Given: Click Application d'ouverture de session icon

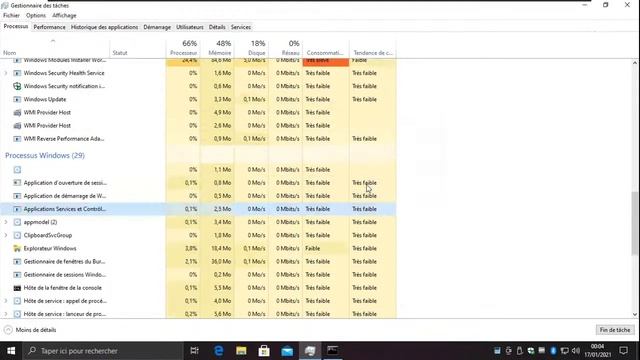Looking at the screenshot, I should (x=17, y=183).
